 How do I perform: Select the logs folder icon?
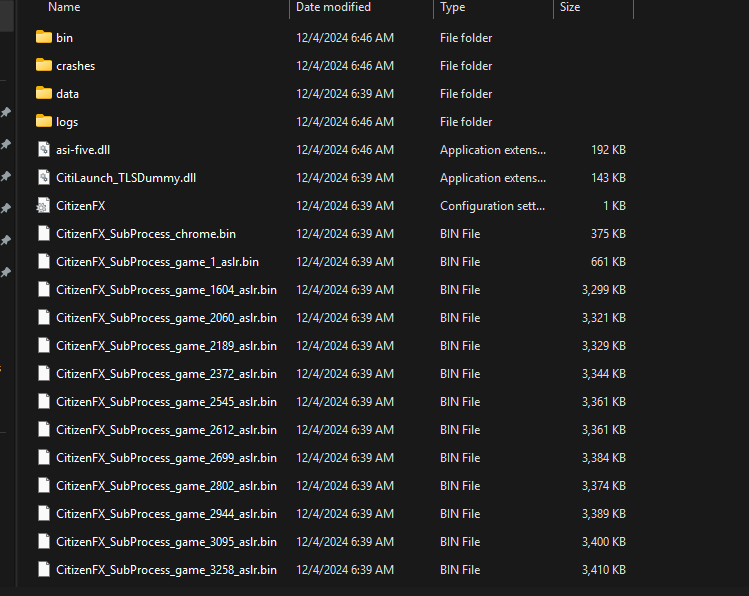tap(44, 121)
